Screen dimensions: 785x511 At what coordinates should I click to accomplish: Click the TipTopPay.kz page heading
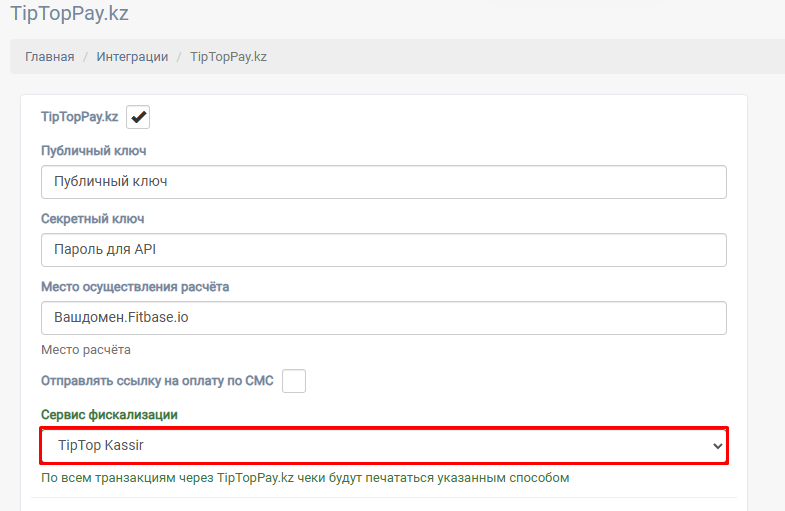[70, 13]
